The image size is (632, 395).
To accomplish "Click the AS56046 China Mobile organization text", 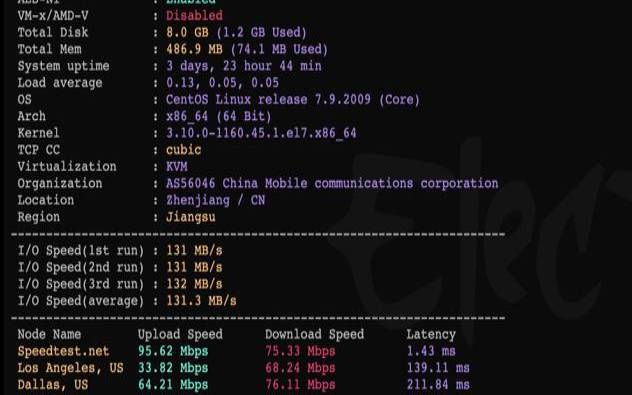I will [x=332, y=183].
